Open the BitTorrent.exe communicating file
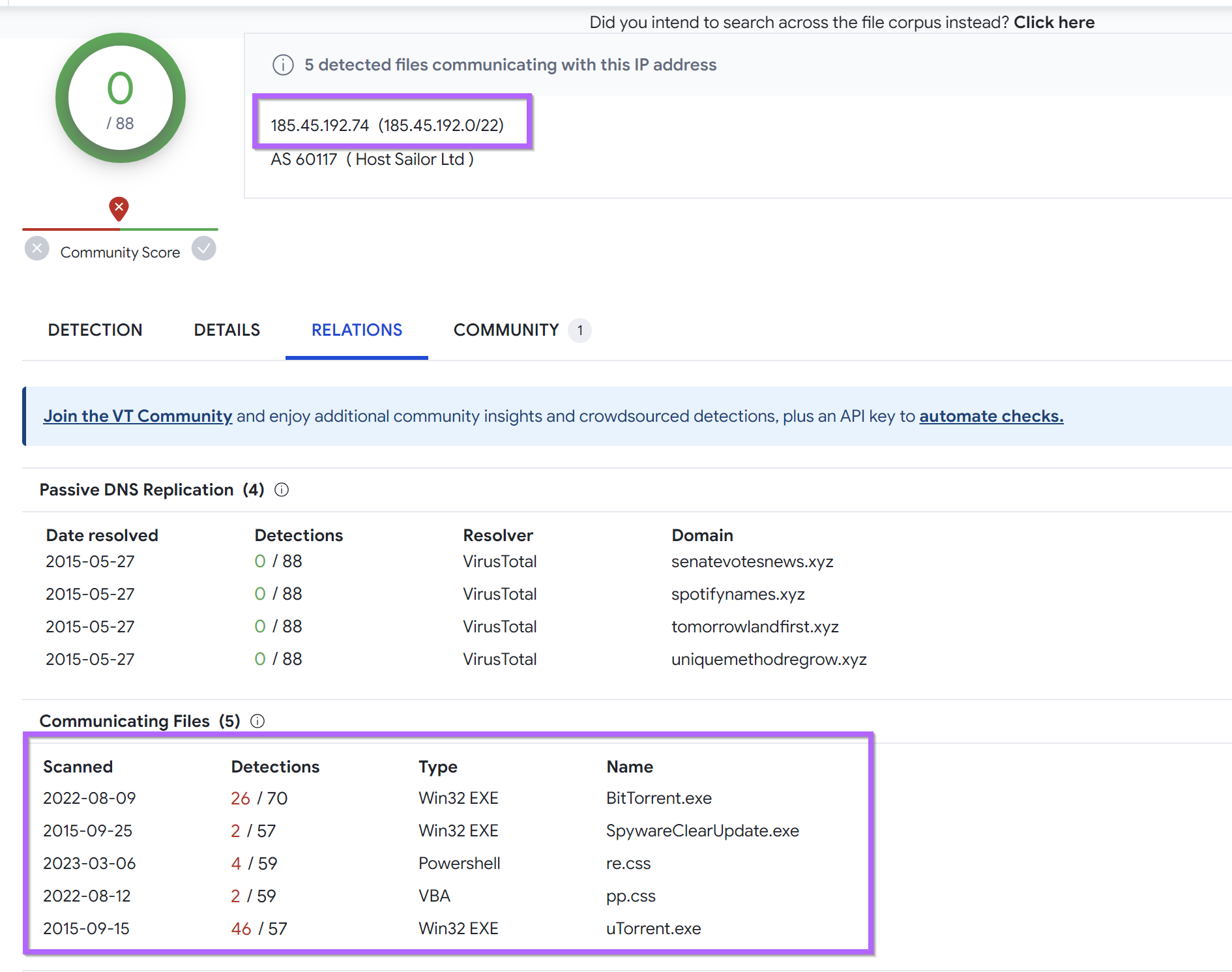Viewport: 1232px width, 972px height. [x=659, y=798]
